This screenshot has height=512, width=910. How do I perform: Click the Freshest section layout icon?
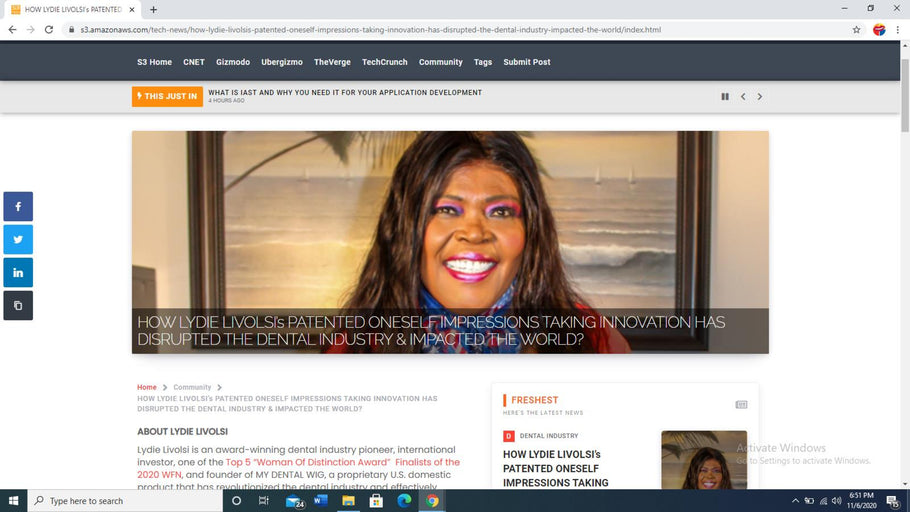pyautogui.click(x=741, y=405)
